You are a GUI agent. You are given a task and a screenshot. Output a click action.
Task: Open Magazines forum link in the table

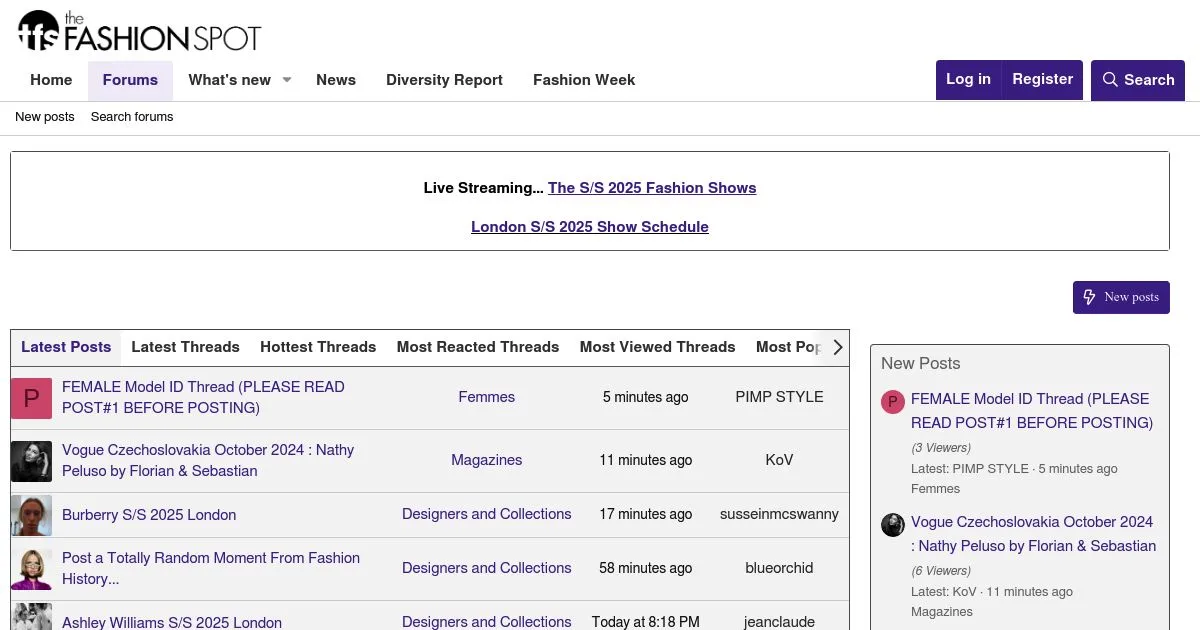point(486,460)
